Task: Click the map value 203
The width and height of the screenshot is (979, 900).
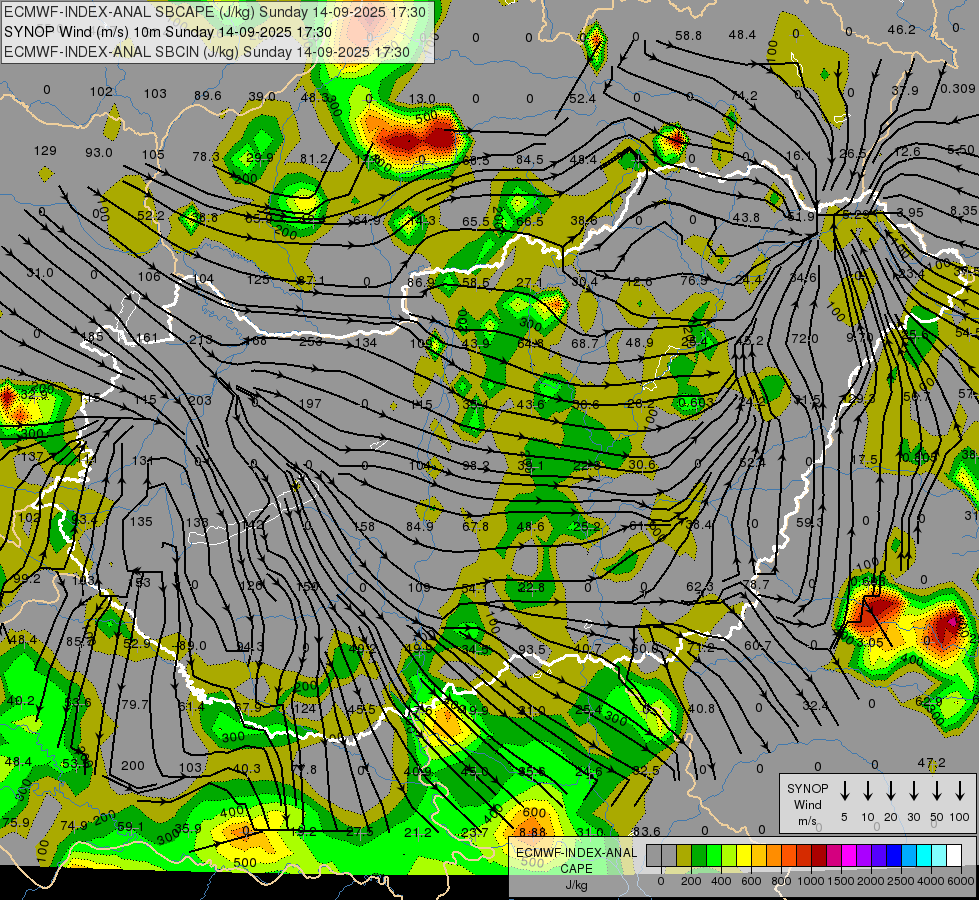Action: click(x=200, y=400)
